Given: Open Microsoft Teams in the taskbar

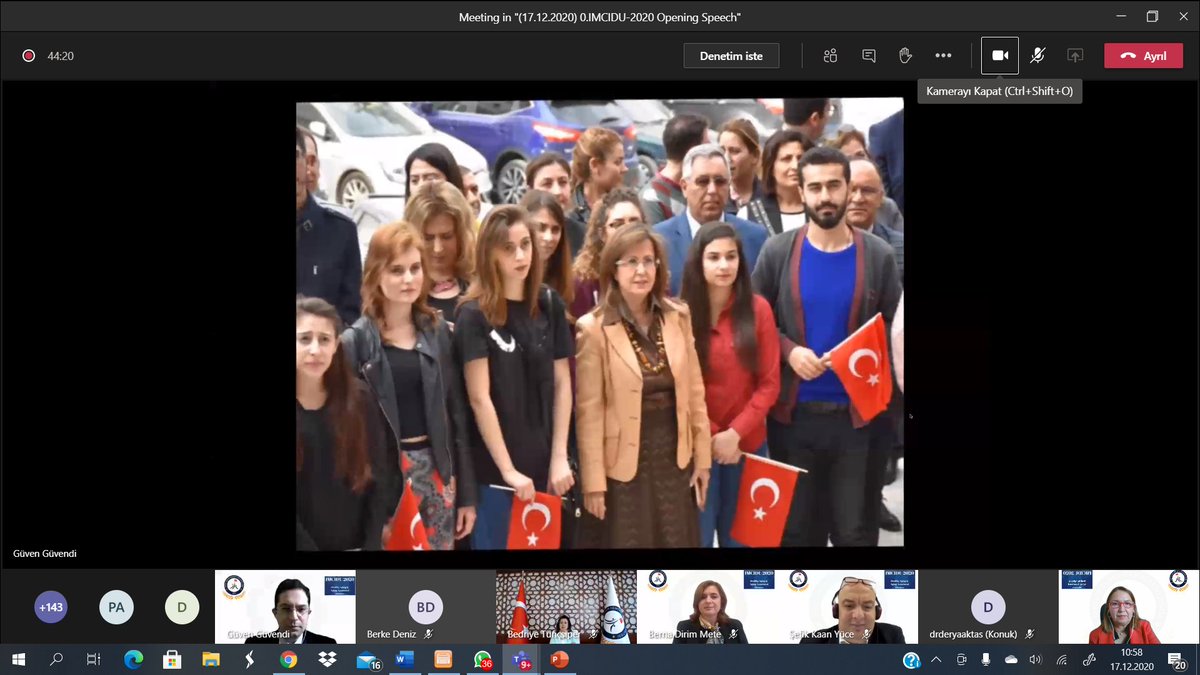Looking at the screenshot, I should click(521, 660).
